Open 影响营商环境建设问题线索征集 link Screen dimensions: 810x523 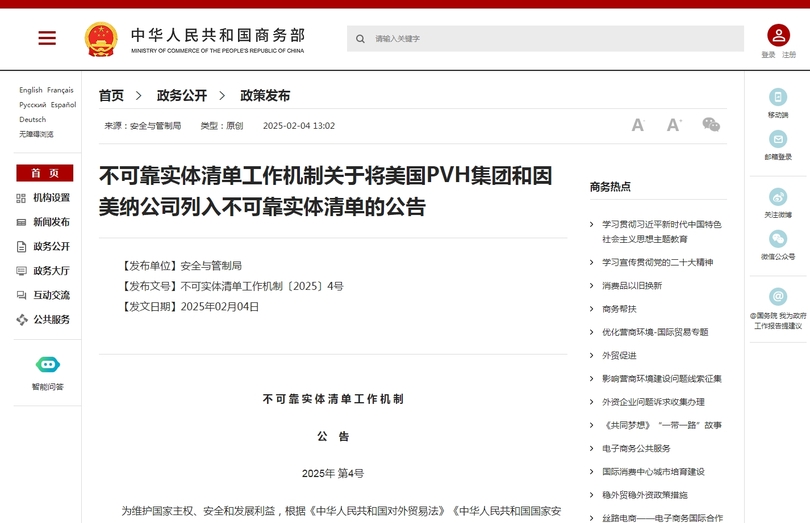pyautogui.click(x=662, y=379)
